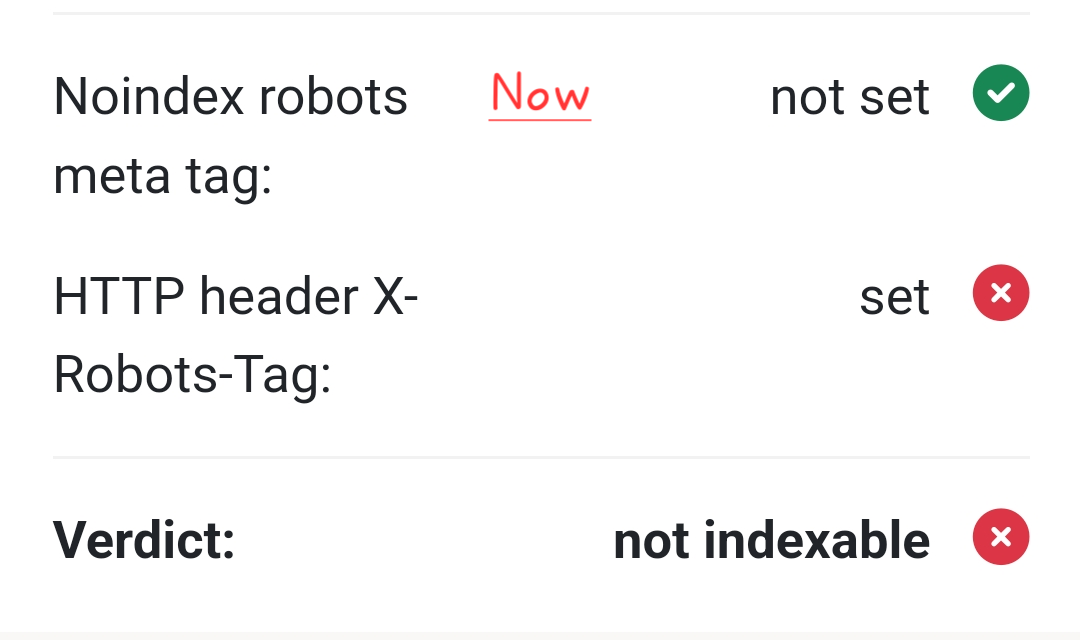Select the 'set' status value

pyautogui.click(x=895, y=295)
